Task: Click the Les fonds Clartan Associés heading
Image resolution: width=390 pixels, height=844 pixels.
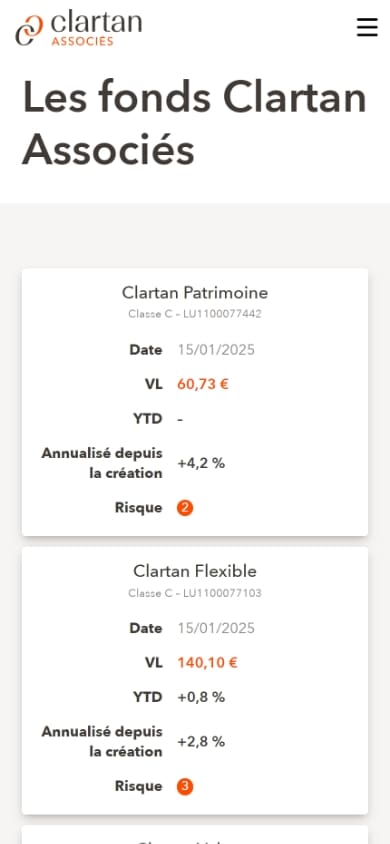Action: click(x=195, y=123)
